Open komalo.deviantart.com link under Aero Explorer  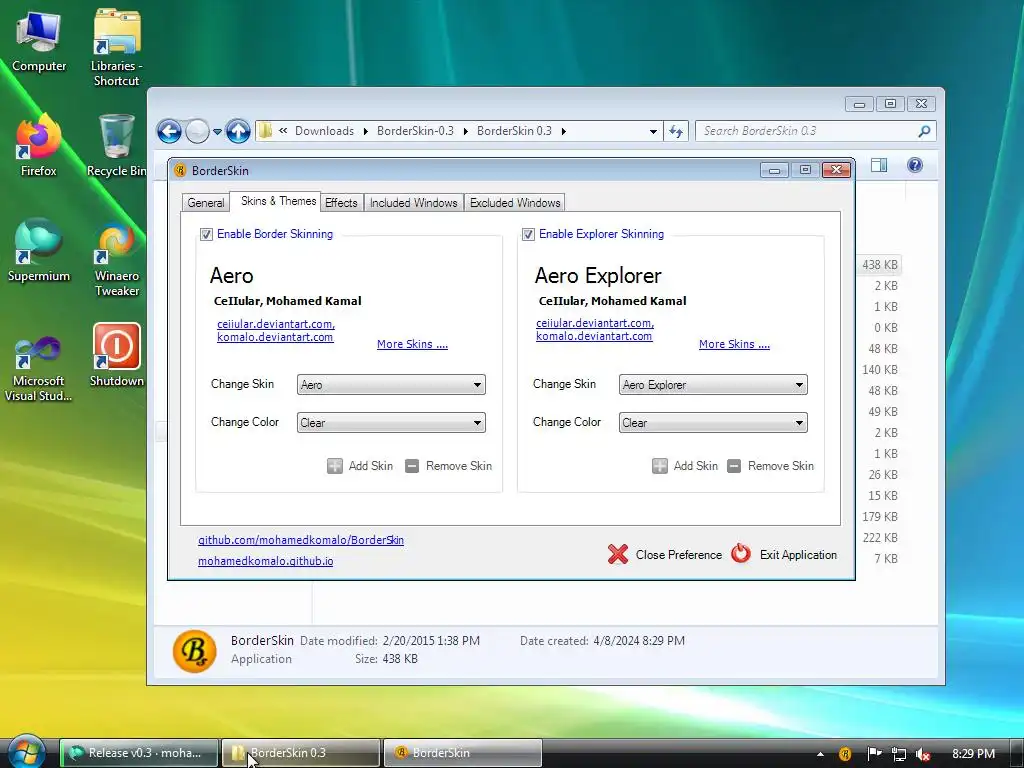coord(594,336)
